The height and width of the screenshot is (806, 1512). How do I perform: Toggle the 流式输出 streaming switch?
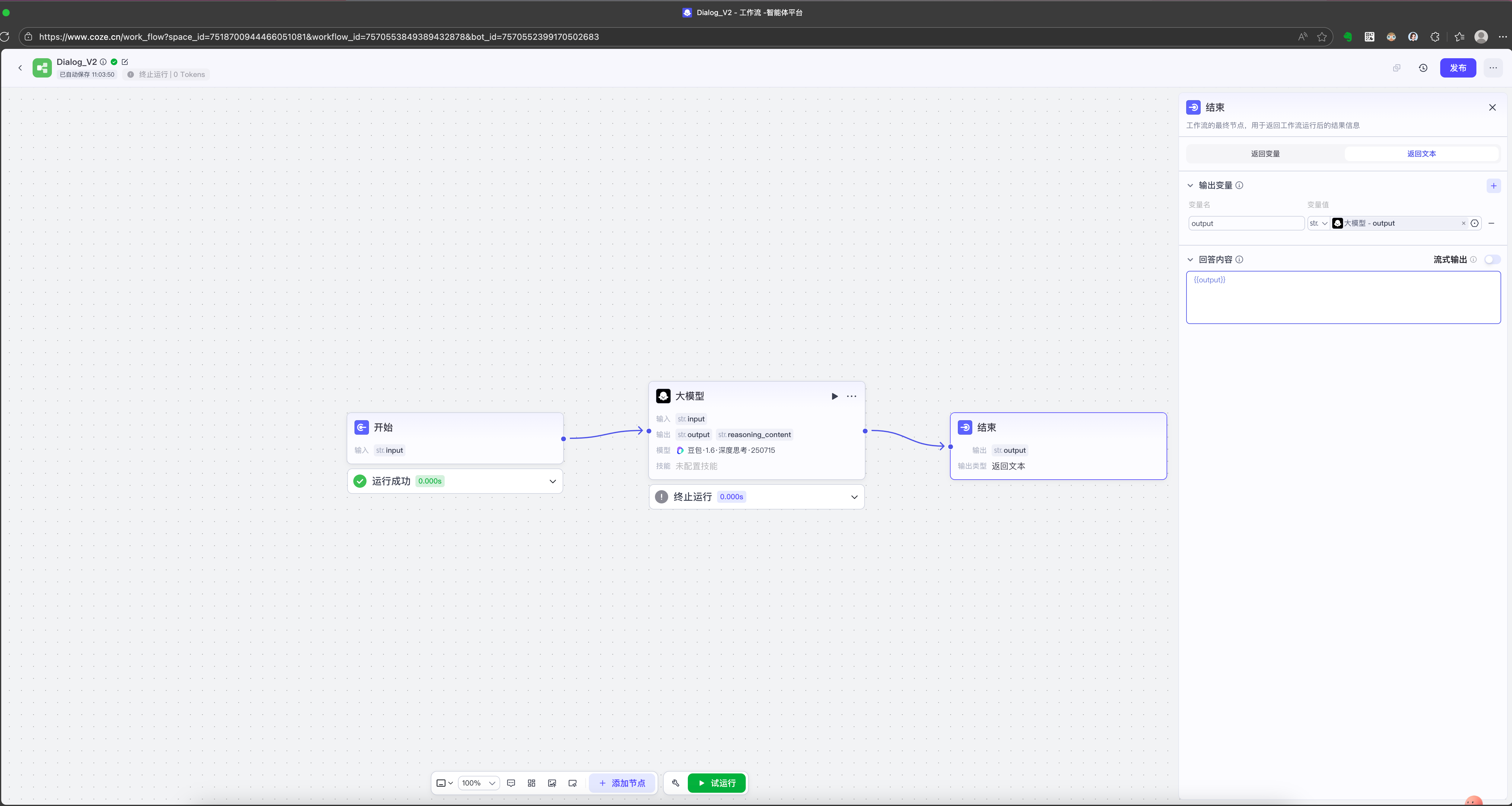[1491, 259]
